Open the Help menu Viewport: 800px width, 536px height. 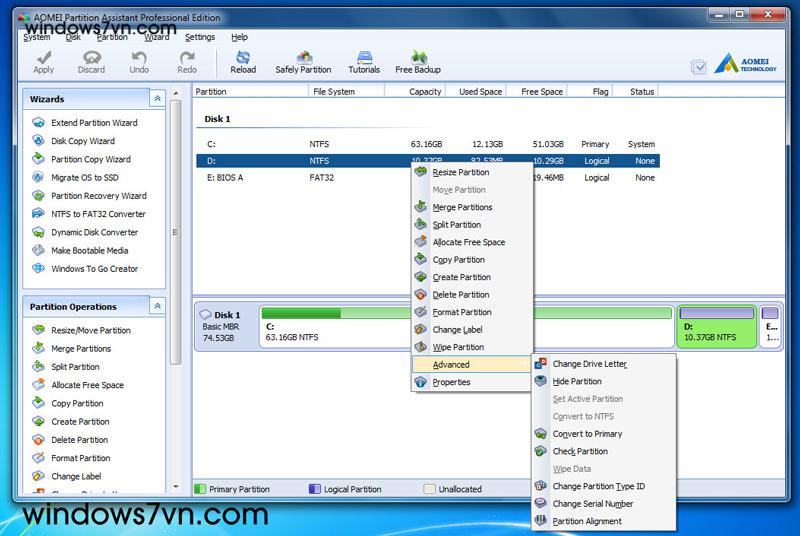[239, 37]
